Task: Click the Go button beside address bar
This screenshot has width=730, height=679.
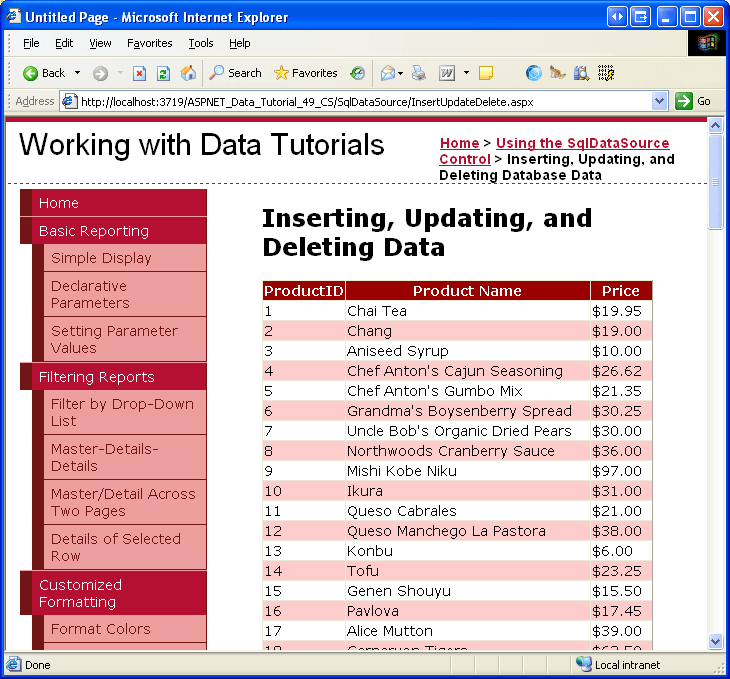Action: click(x=694, y=101)
